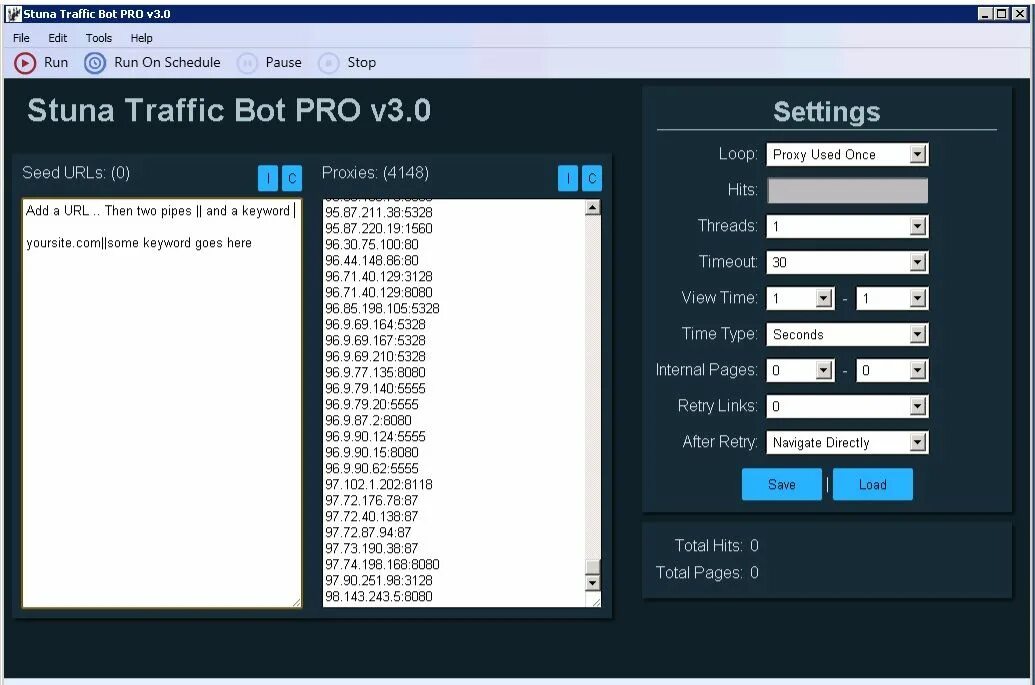Open the View Time maximum dropdown
This screenshot has height=685, width=1035.
[x=918, y=298]
